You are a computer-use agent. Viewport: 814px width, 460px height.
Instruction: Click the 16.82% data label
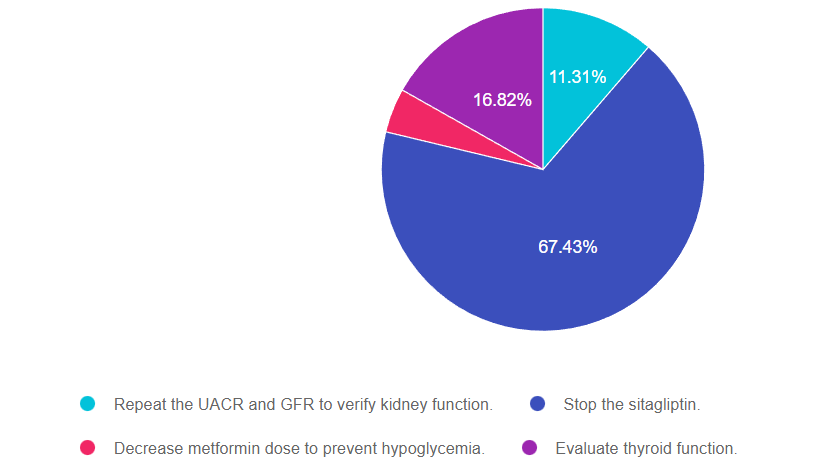(x=502, y=100)
